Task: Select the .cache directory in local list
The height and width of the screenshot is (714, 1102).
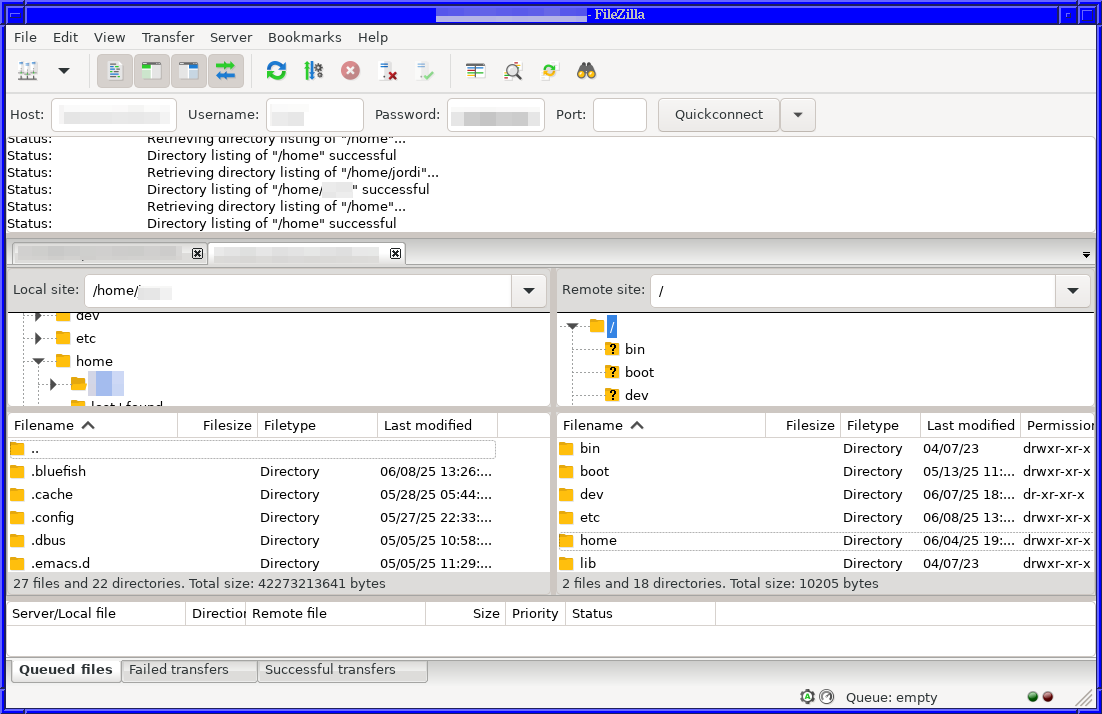Action: coord(253,495)
